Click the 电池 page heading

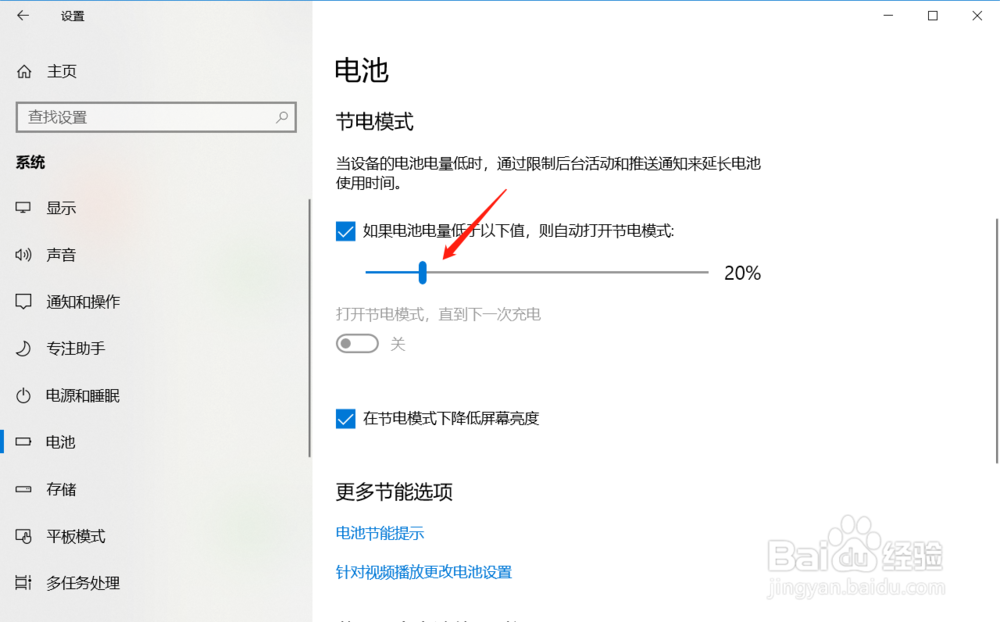[359, 70]
